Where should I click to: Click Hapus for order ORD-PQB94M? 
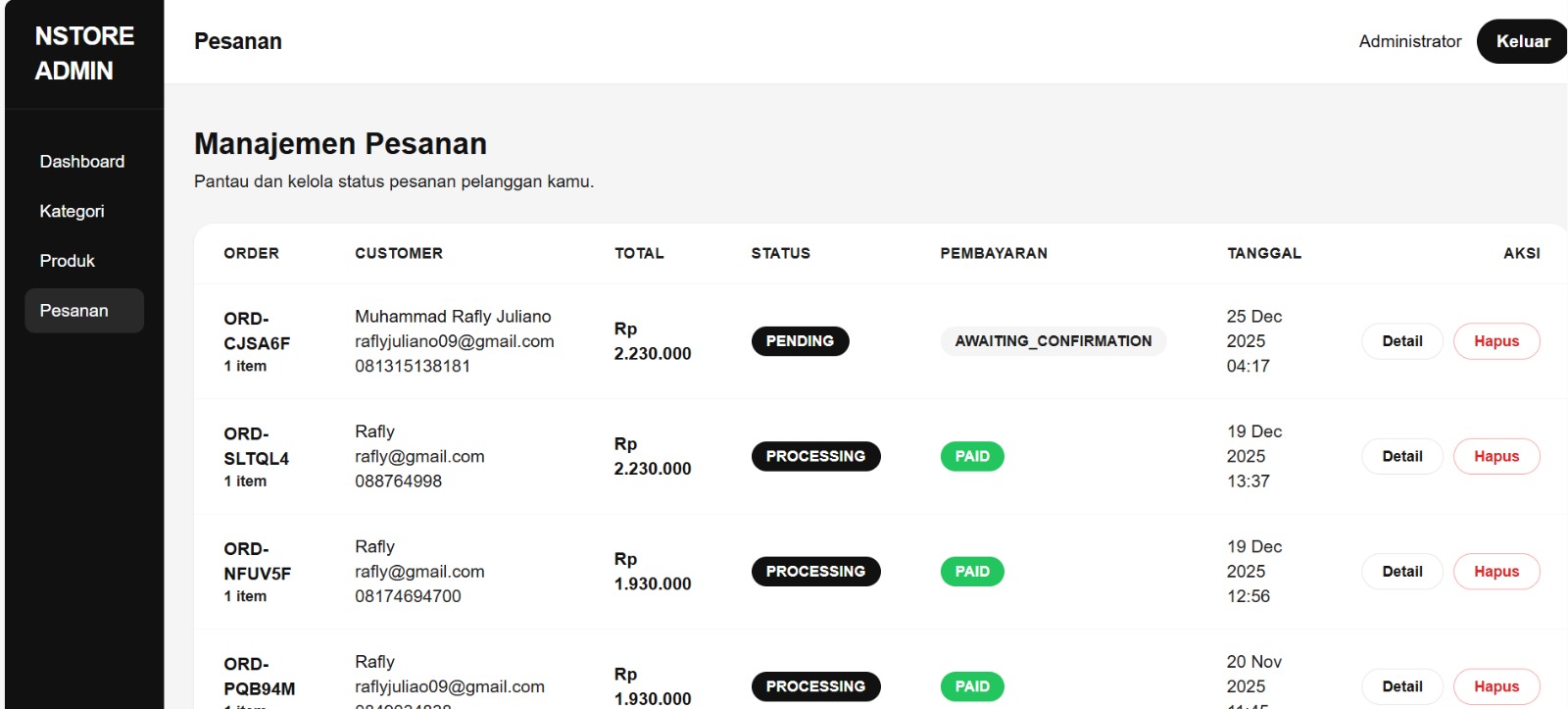(1495, 686)
